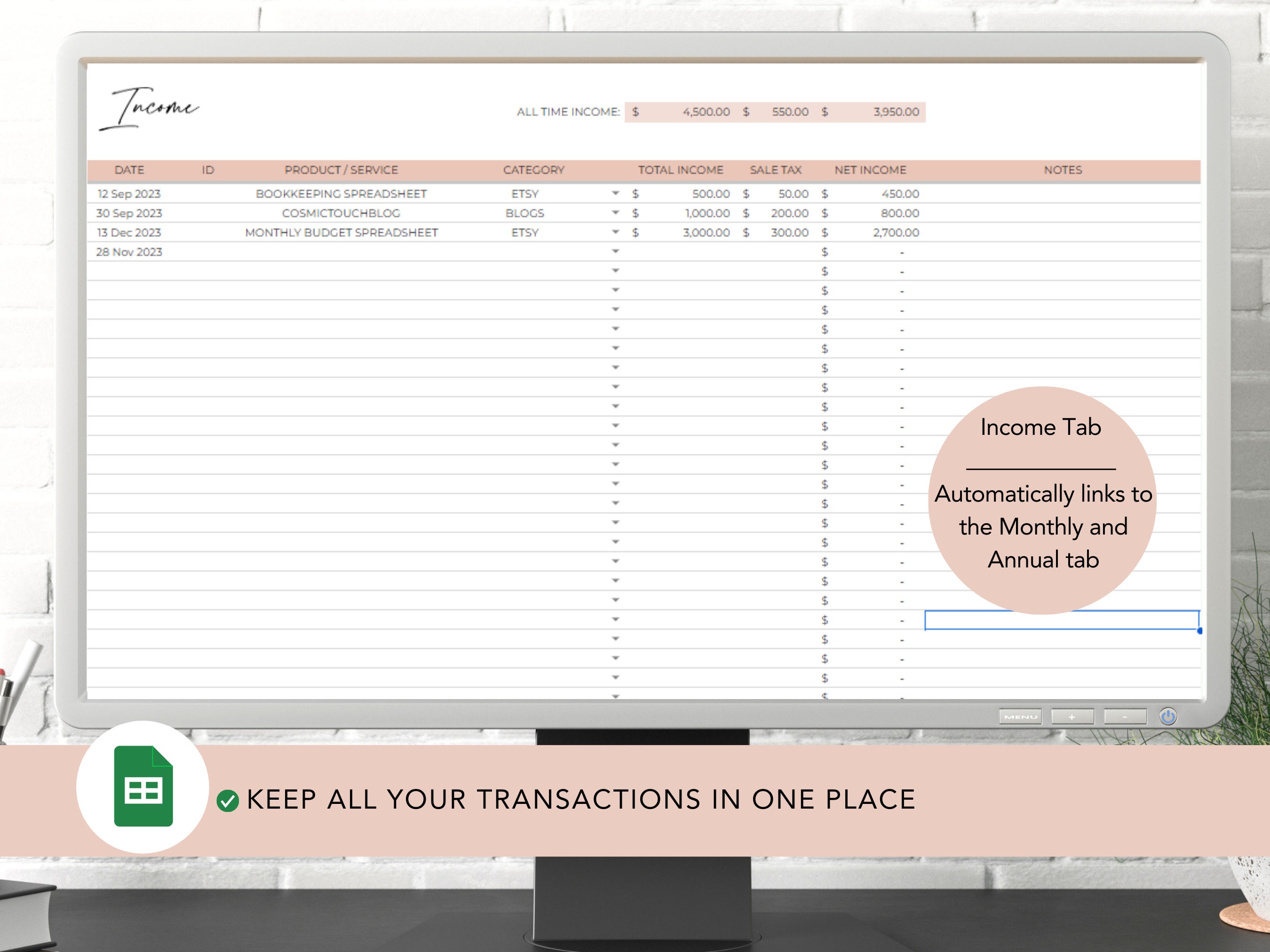Open the category dropdown for Bookkeeping Spreadsheet row

click(x=616, y=193)
